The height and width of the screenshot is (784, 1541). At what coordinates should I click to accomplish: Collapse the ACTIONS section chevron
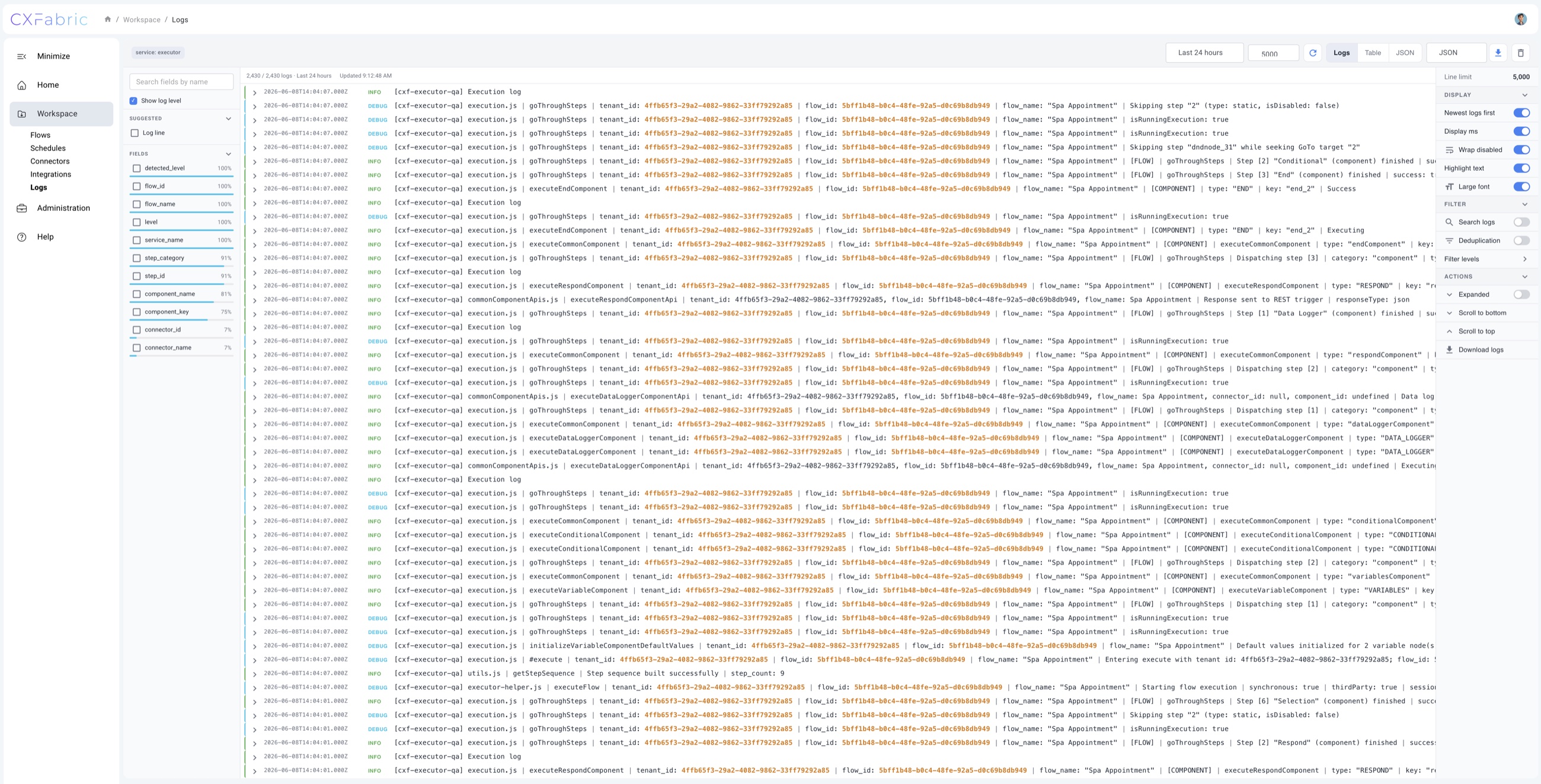pos(1525,276)
